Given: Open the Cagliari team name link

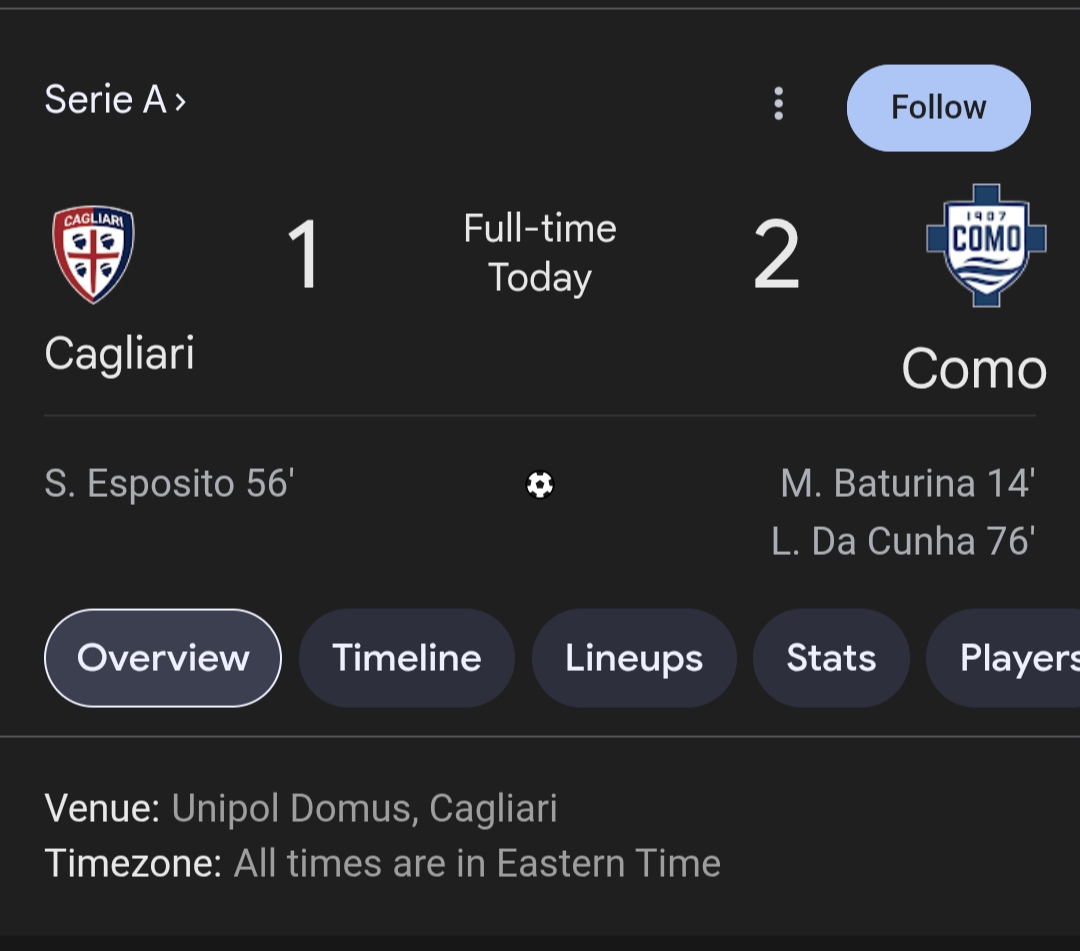Looking at the screenshot, I should tap(120, 354).
